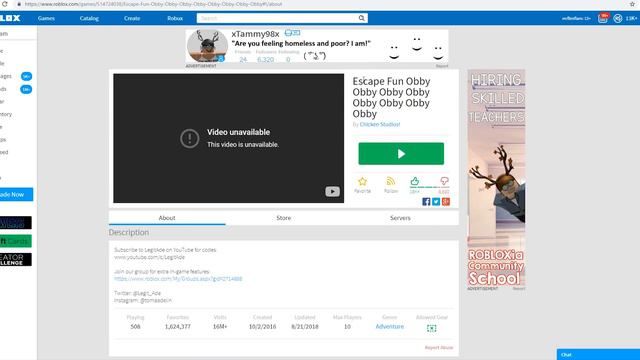Click the Updated date 8/21/2018
Viewport: 640px width, 360px height.
coord(305,327)
